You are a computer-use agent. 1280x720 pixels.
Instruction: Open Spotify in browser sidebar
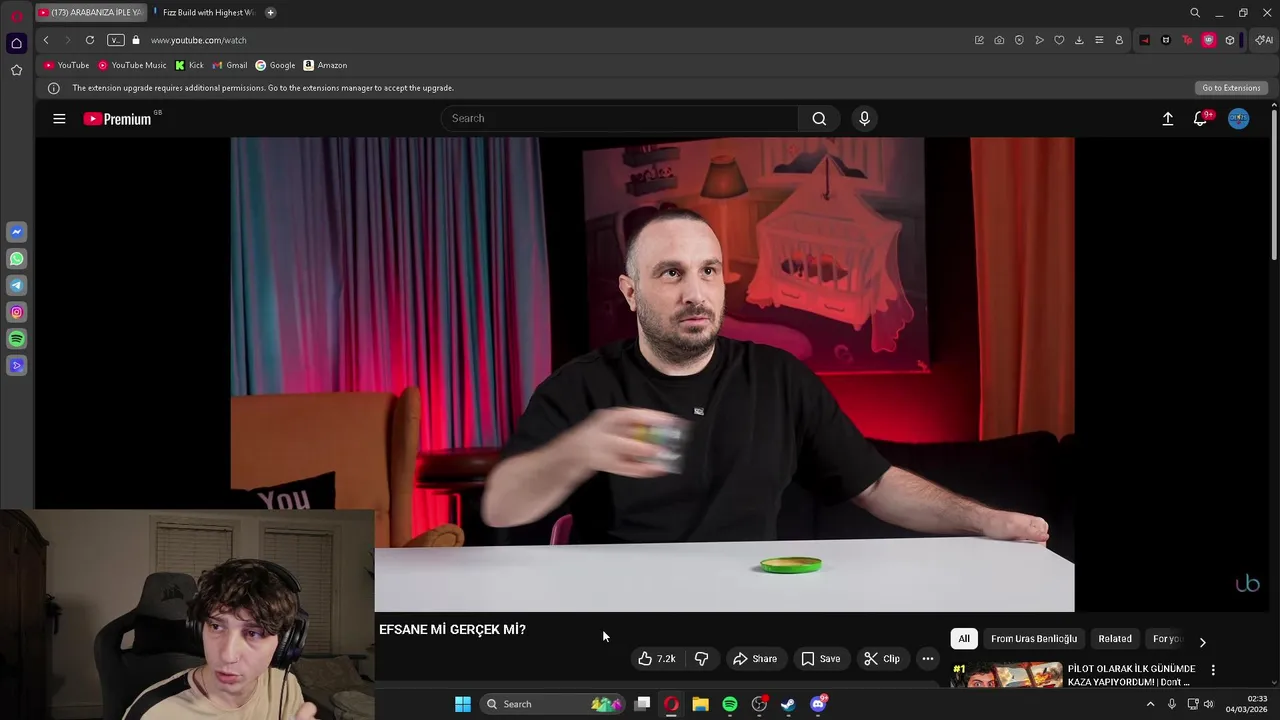tap(16, 339)
